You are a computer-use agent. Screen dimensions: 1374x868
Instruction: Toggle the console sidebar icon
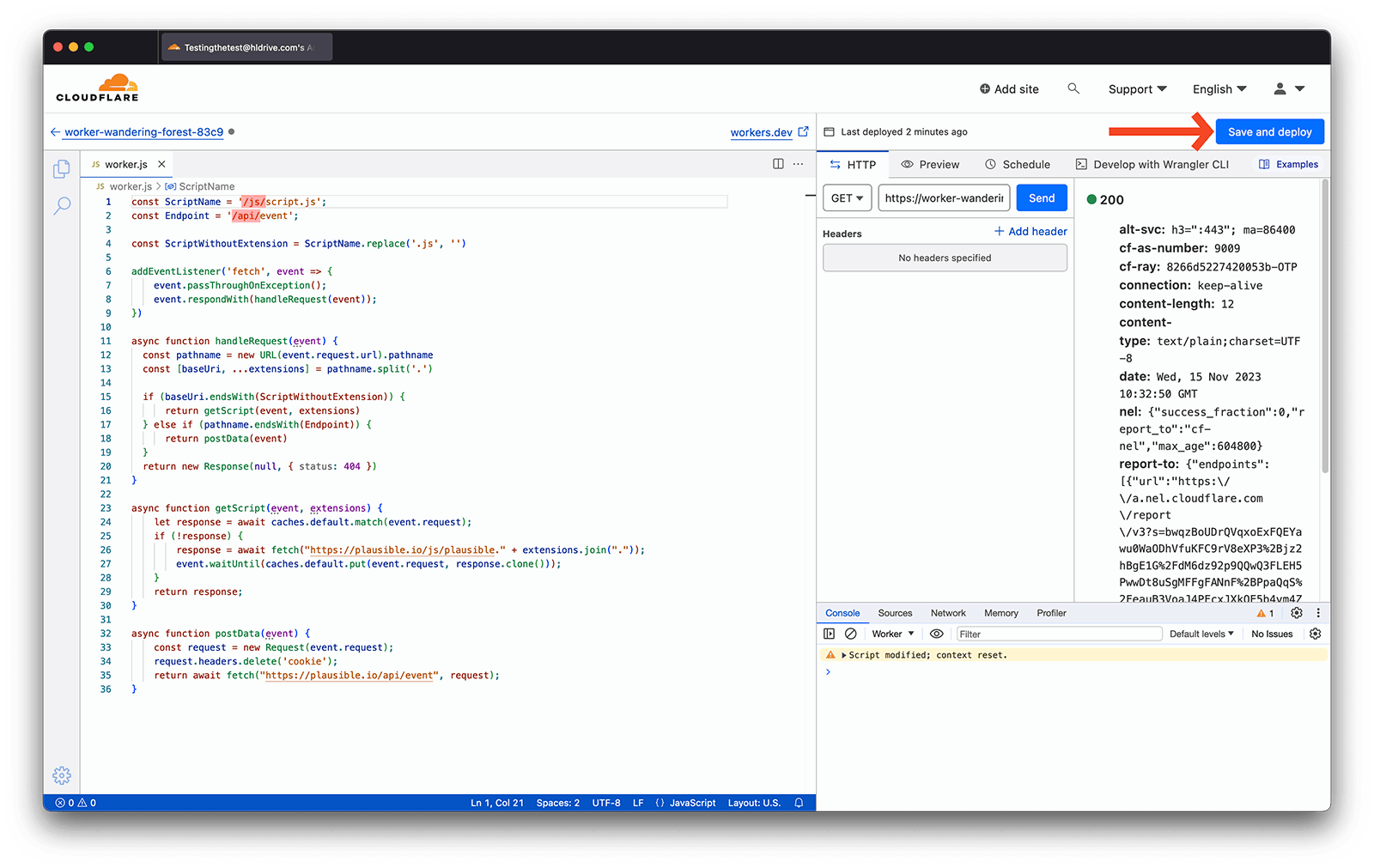click(x=829, y=634)
